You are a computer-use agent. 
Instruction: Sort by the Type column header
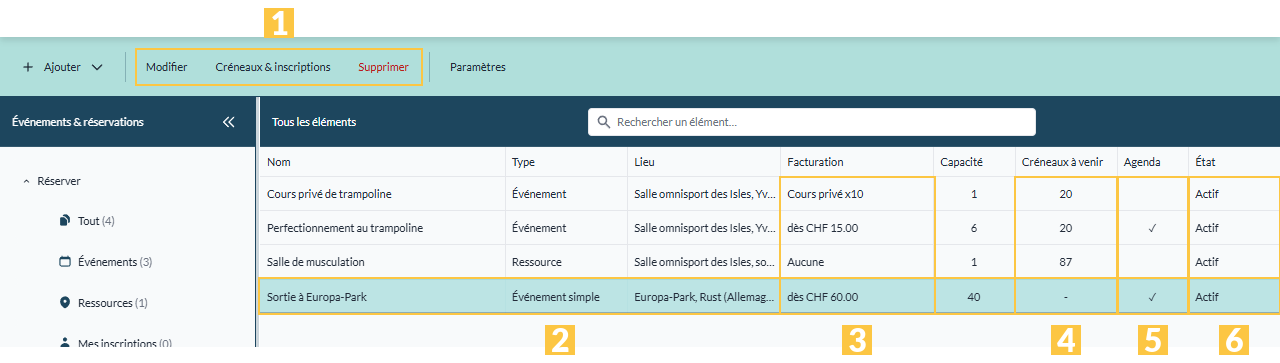pos(566,162)
